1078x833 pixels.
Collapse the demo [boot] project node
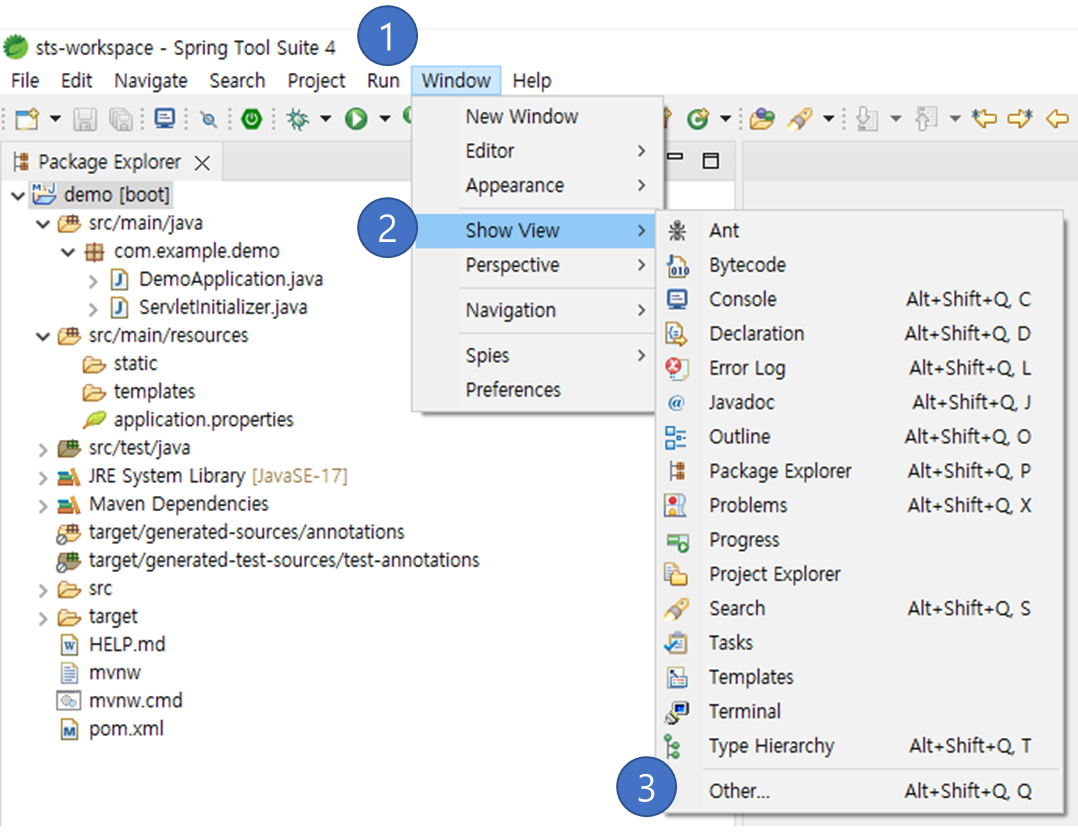pos(18,196)
